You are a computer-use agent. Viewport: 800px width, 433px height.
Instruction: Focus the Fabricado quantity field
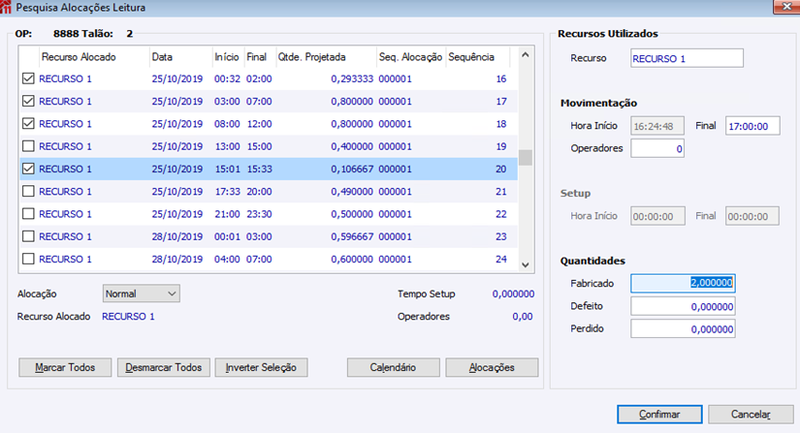tap(683, 283)
